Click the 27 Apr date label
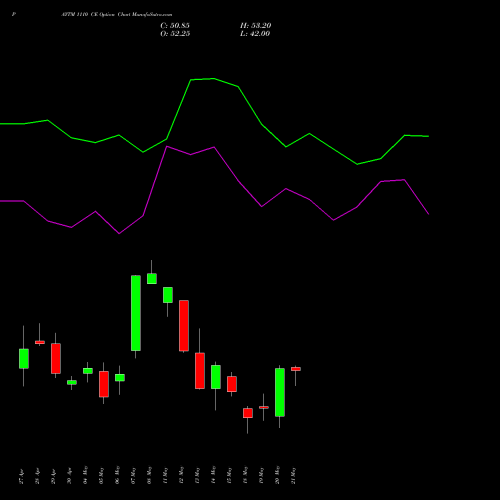 pos(22,477)
